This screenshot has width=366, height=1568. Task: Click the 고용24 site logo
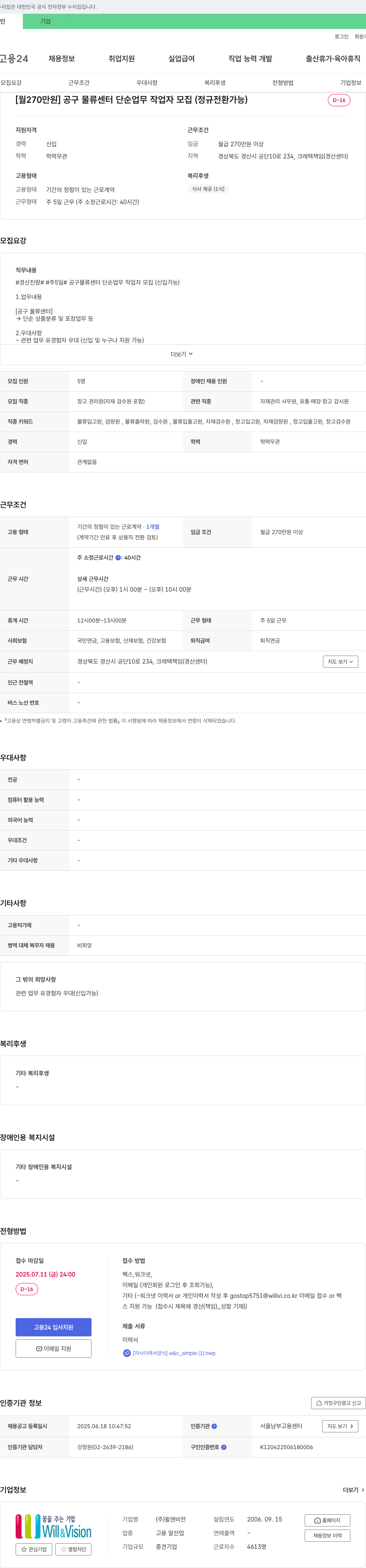point(14,58)
